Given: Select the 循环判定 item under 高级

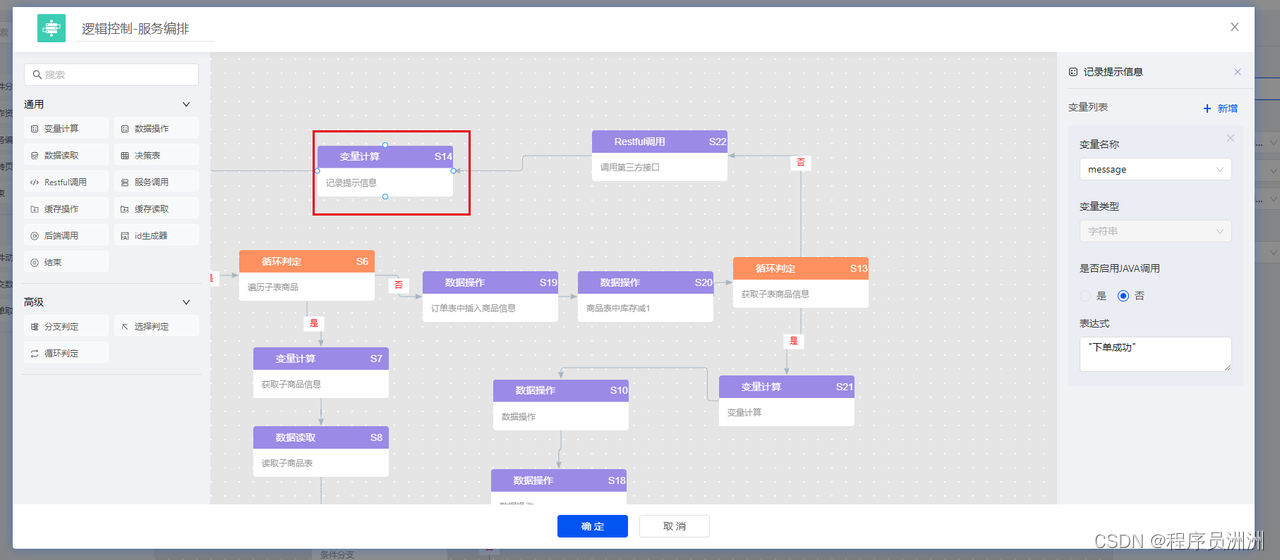Looking at the screenshot, I should (61, 353).
